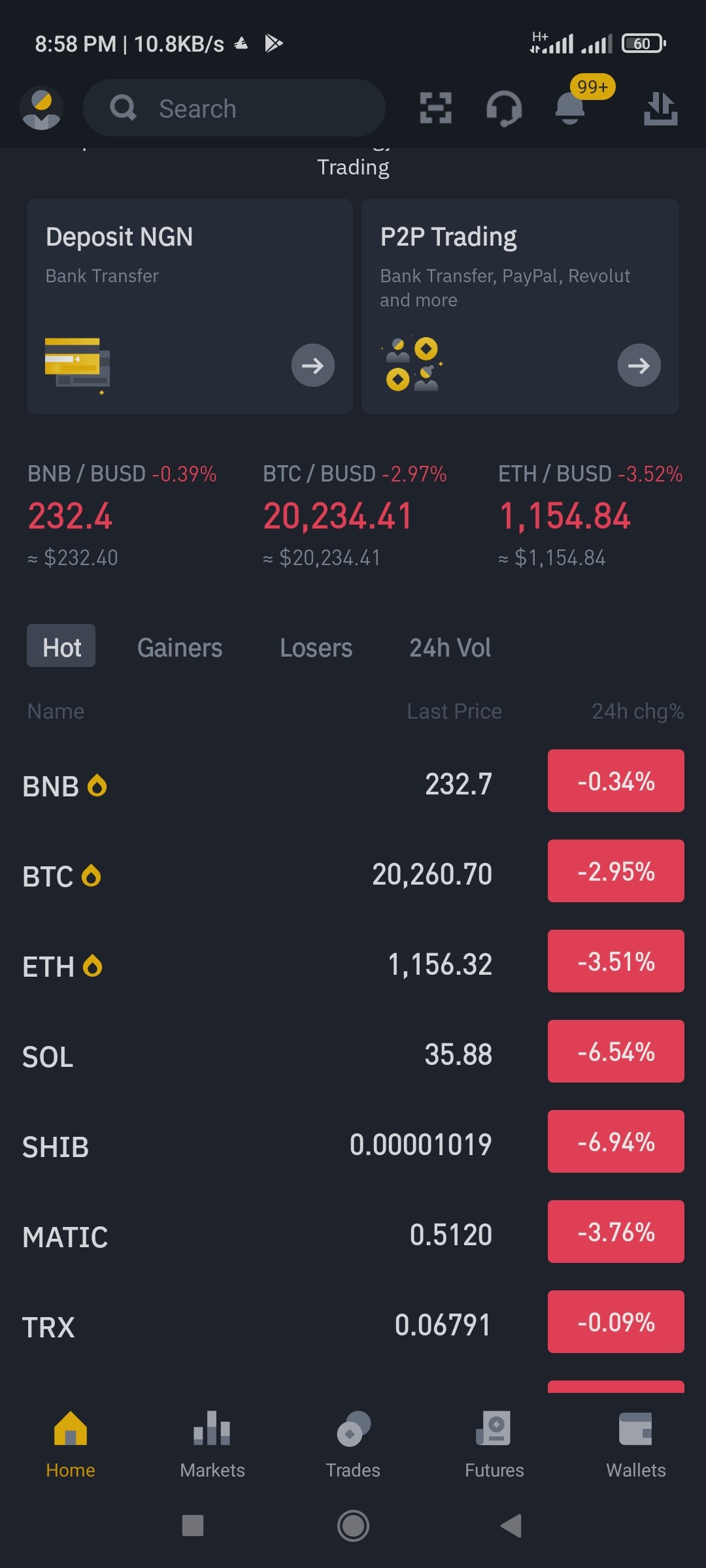Open Trades from bottom navigation
The width and height of the screenshot is (706, 1568).
(x=353, y=1445)
